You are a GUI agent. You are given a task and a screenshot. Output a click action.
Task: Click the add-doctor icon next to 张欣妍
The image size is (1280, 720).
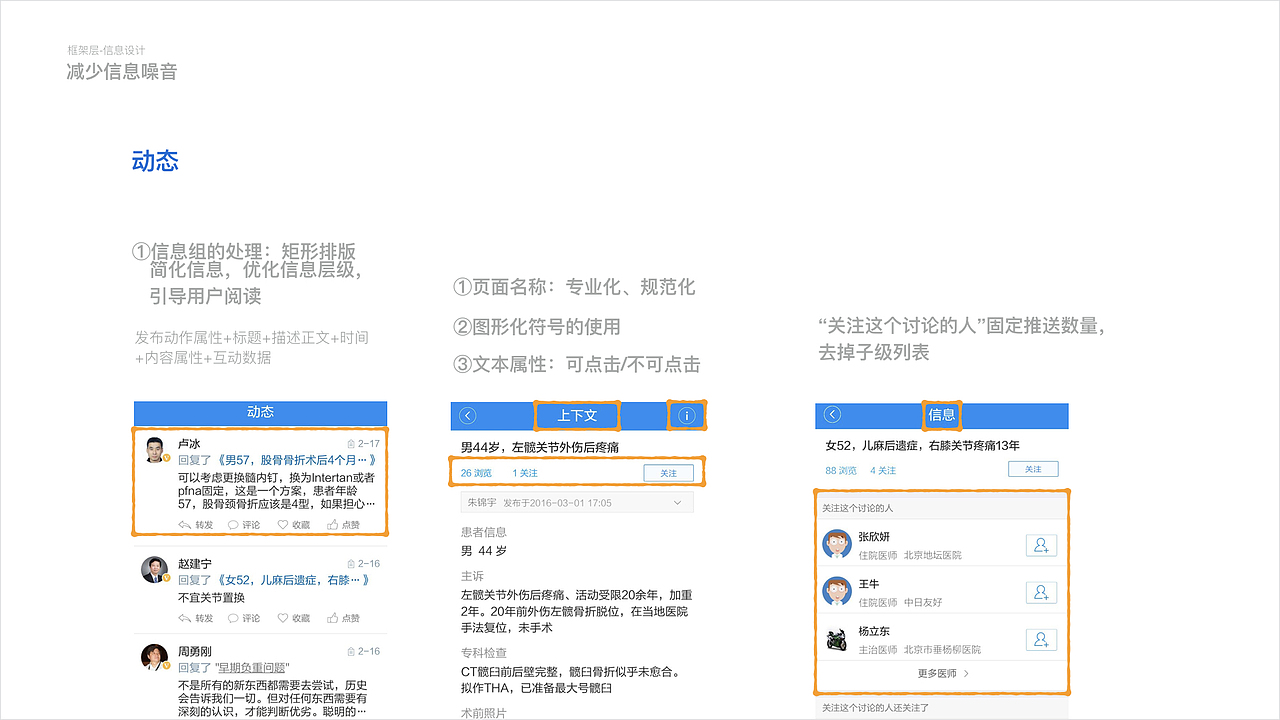point(1041,546)
